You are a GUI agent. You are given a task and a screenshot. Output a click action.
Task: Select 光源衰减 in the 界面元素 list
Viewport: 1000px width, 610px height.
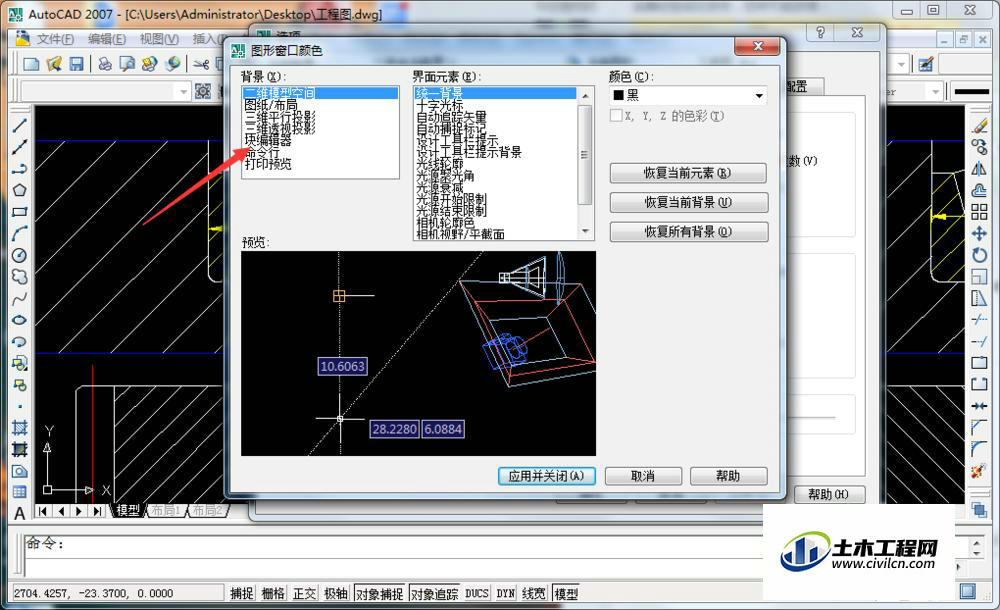439,187
